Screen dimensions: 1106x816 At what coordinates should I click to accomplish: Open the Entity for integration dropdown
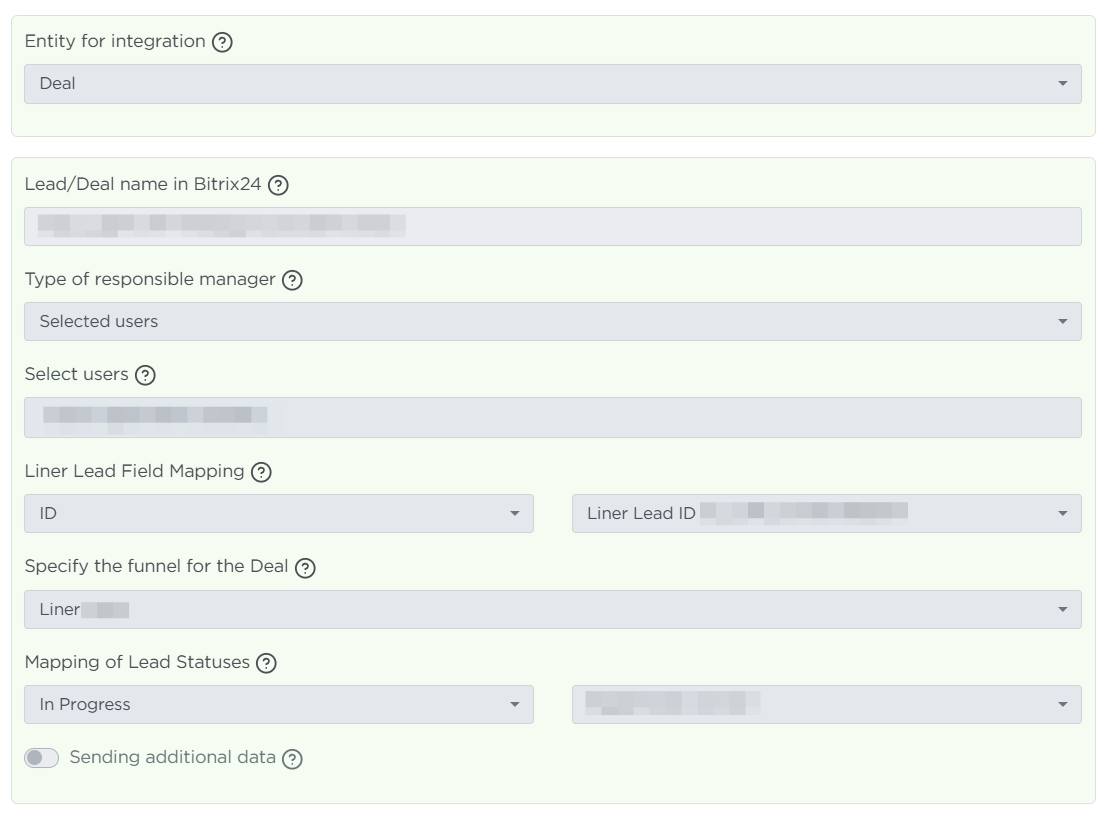552,84
